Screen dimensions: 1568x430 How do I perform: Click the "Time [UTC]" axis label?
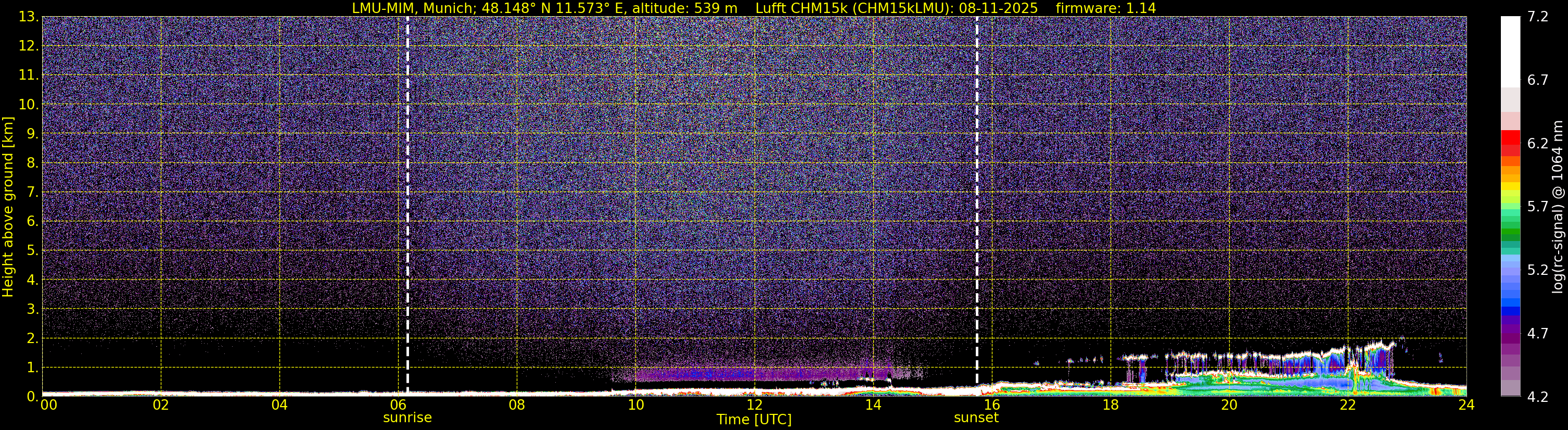754,420
